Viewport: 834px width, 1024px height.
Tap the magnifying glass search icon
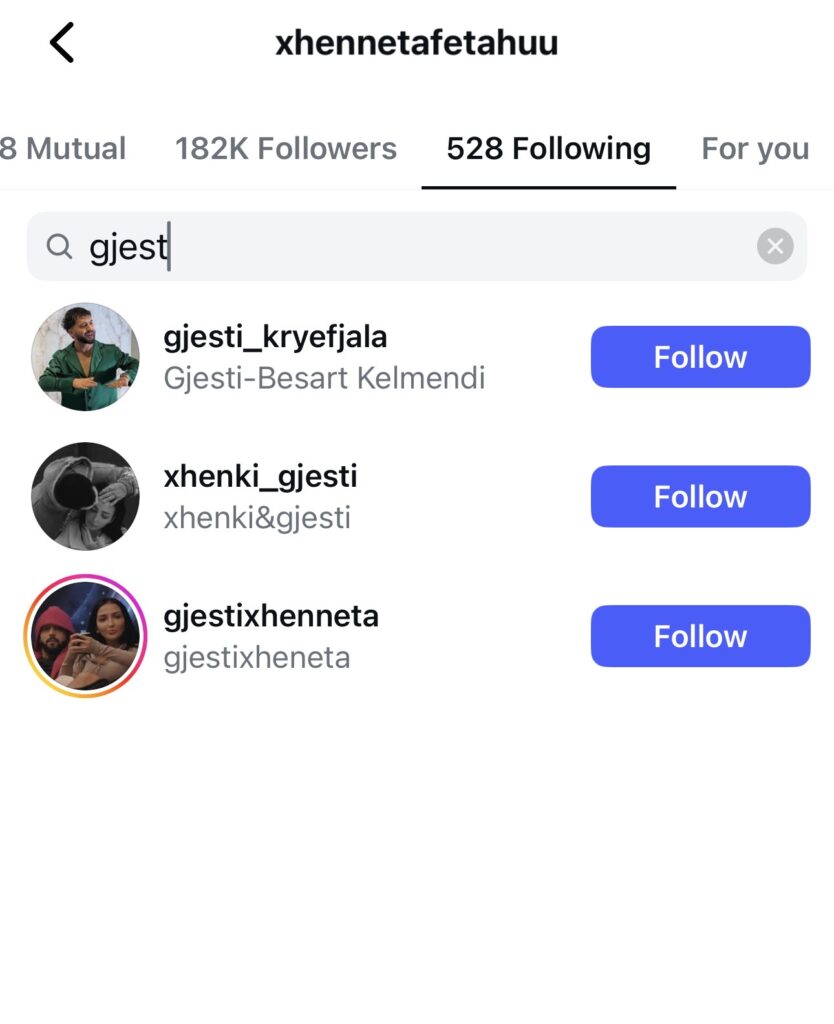click(60, 246)
